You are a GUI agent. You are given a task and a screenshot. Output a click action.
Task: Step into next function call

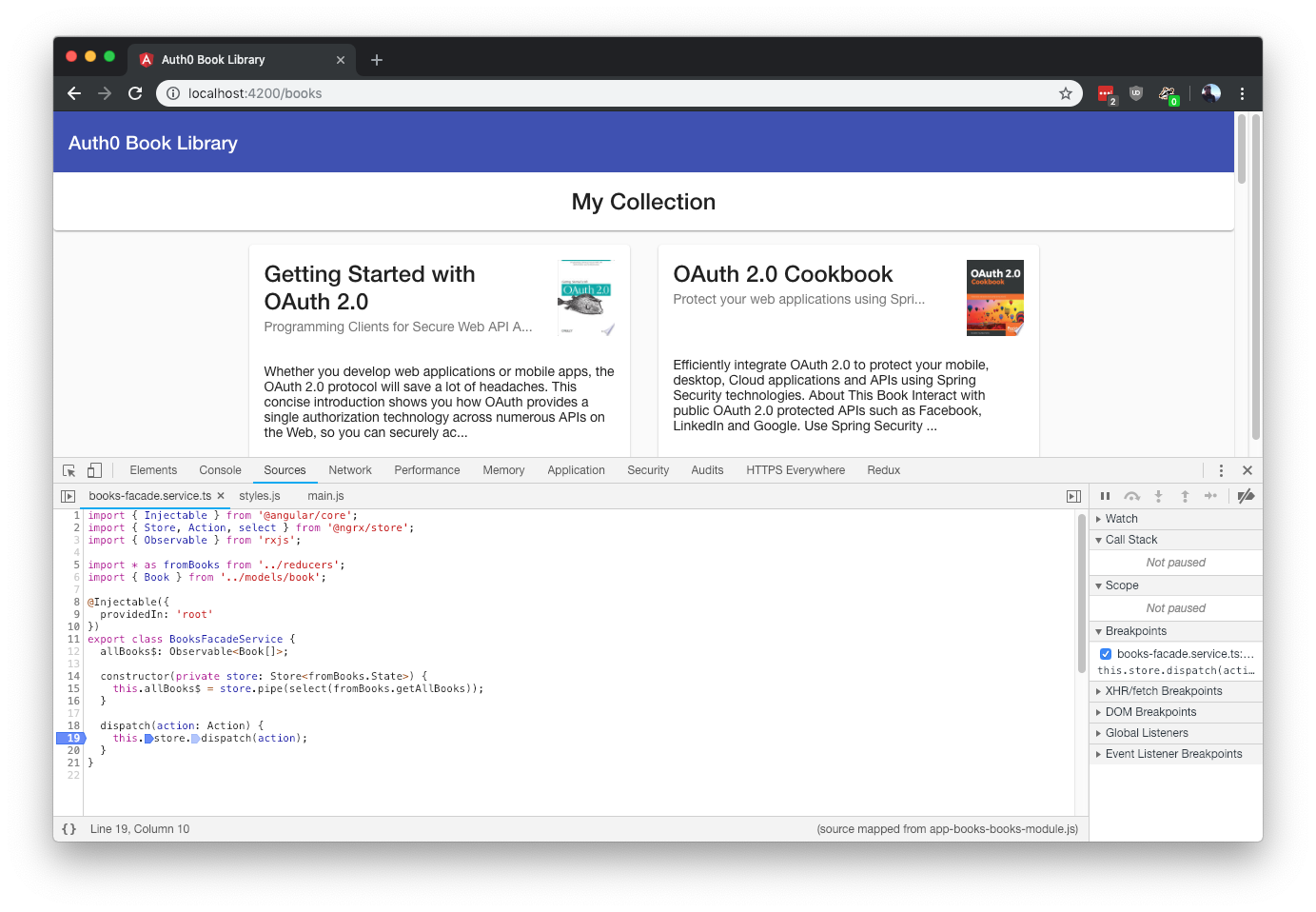point(1158,496)
